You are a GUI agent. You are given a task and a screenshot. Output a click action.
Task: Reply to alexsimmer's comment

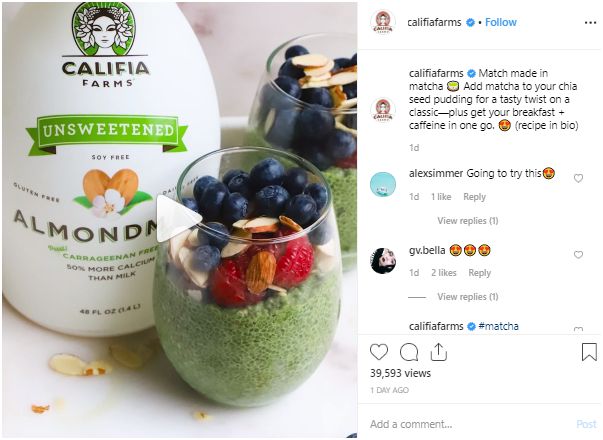[474, 197]
